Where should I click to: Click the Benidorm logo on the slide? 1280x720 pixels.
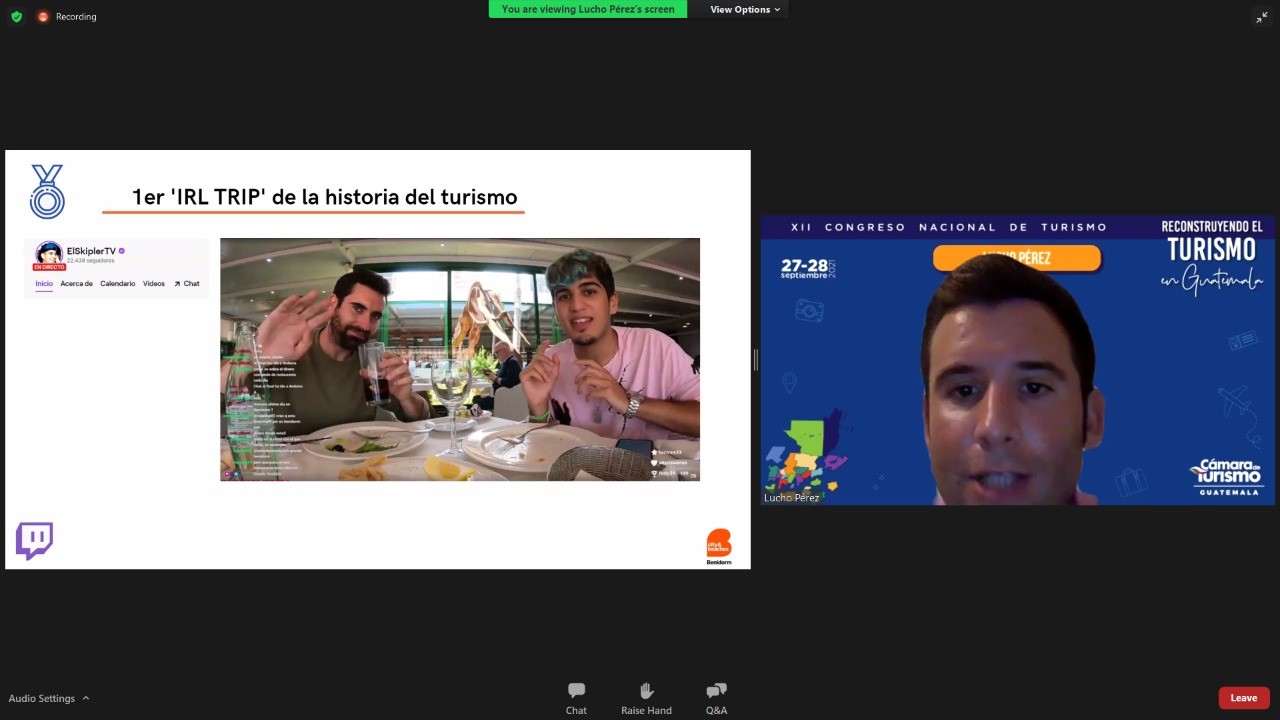(x=719, y=547)
